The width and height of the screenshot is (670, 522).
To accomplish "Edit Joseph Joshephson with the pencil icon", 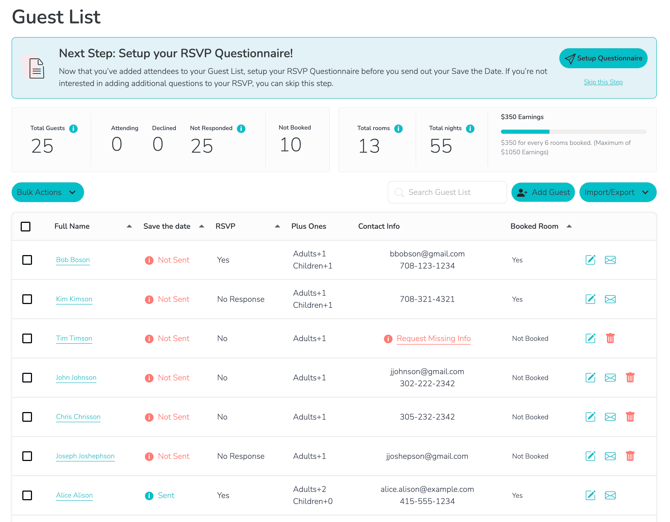I will coord(590,456).
